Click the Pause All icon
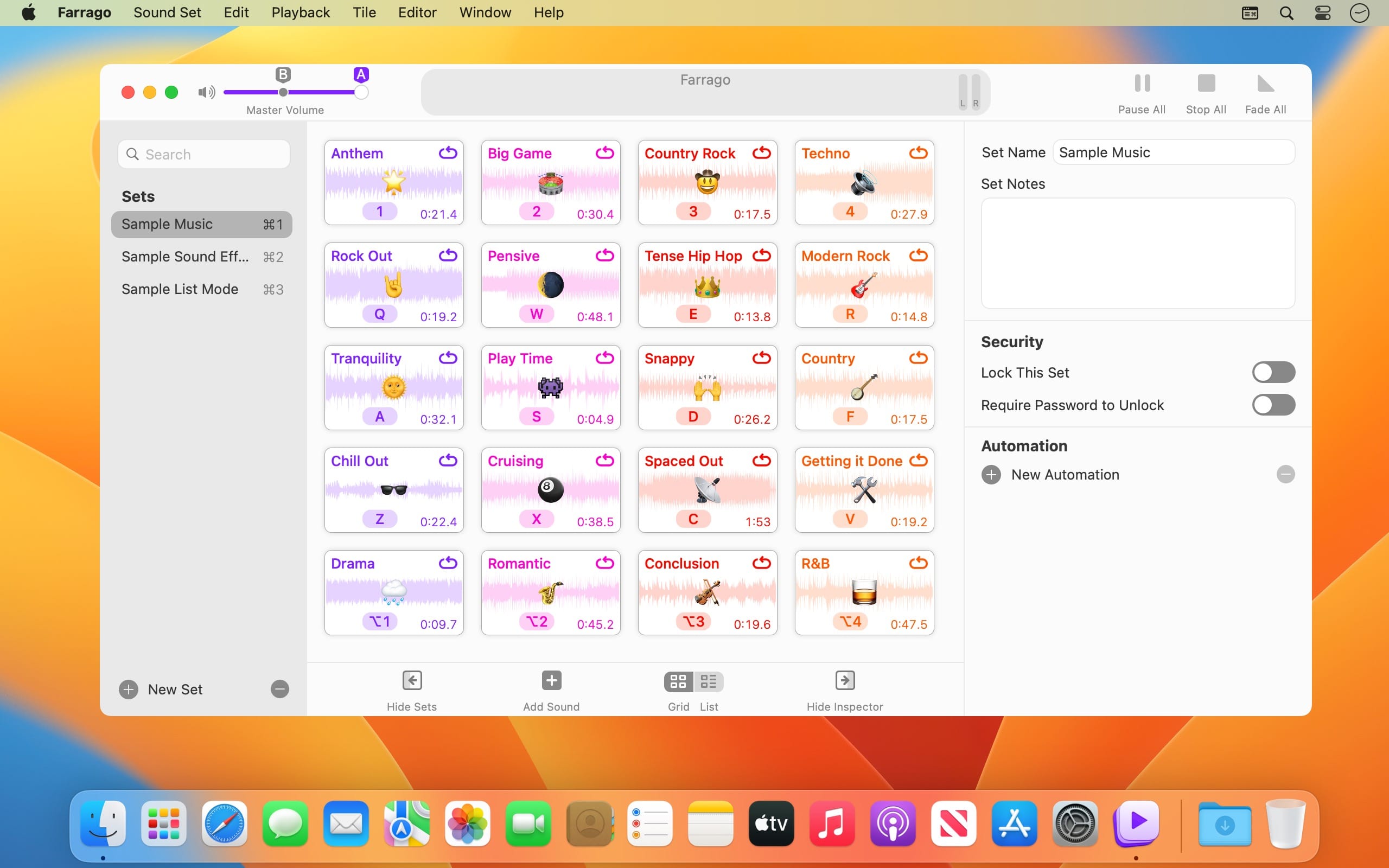Screen dimensions: 1389x868 click(1142, 84)
